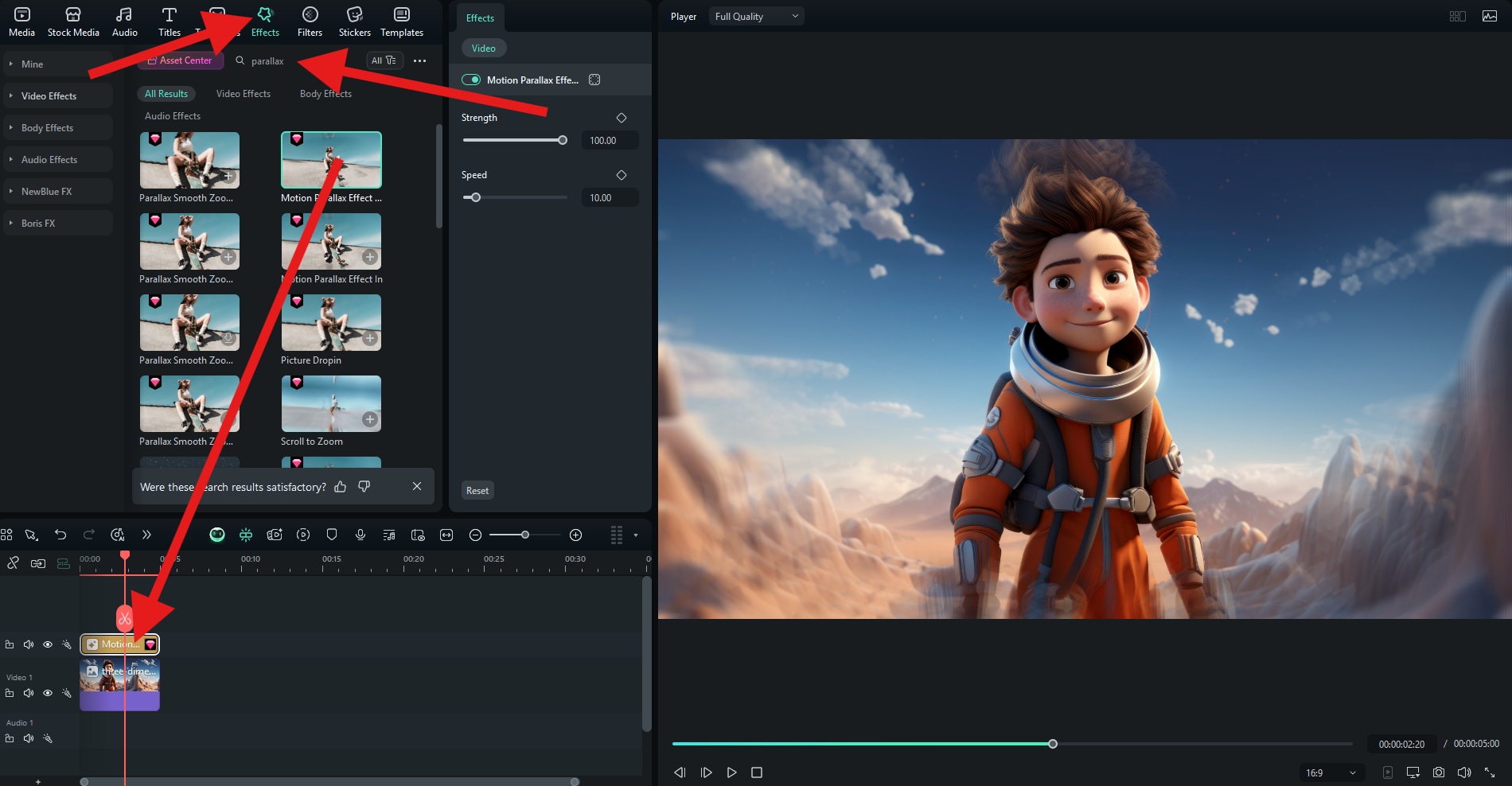Screen dimensions: 1512x786
Task: Open the Stock Media tab
Action: pyautogui.click(x=73, y=22)
